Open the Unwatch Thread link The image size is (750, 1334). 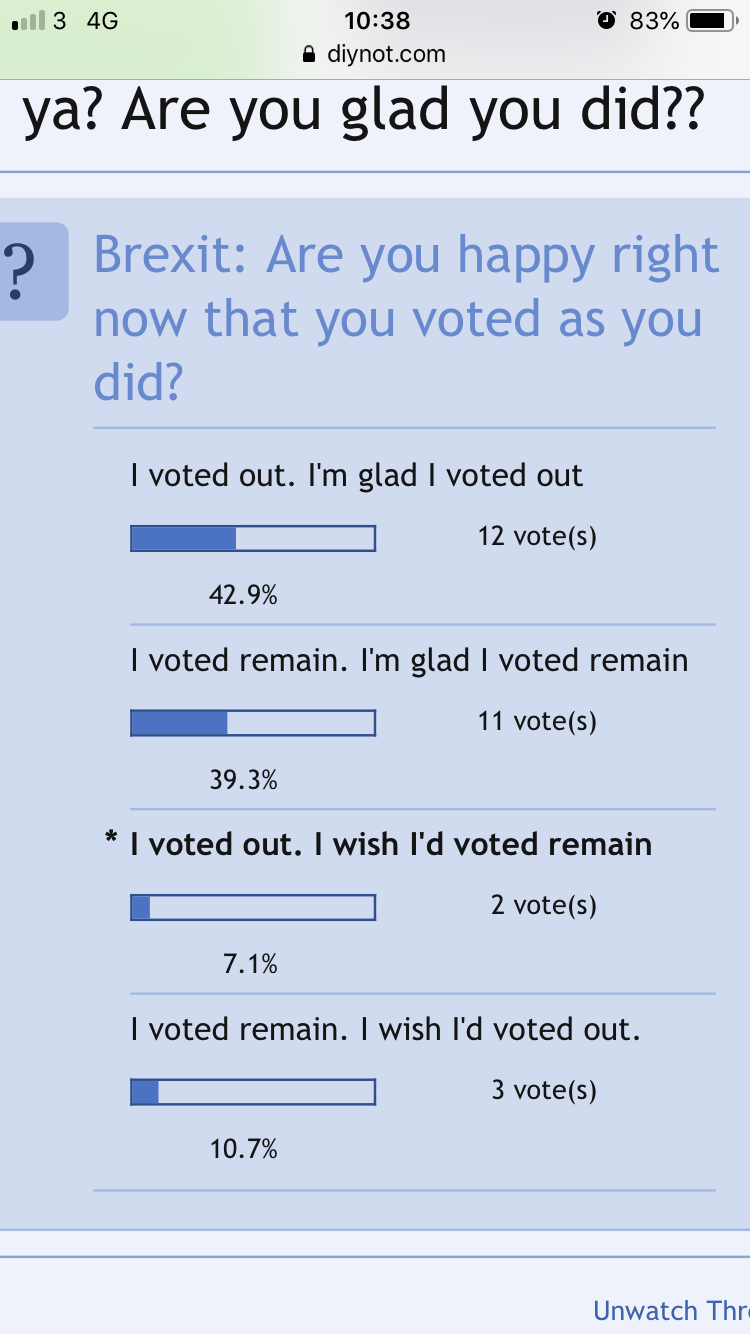tap(671, 1310)
